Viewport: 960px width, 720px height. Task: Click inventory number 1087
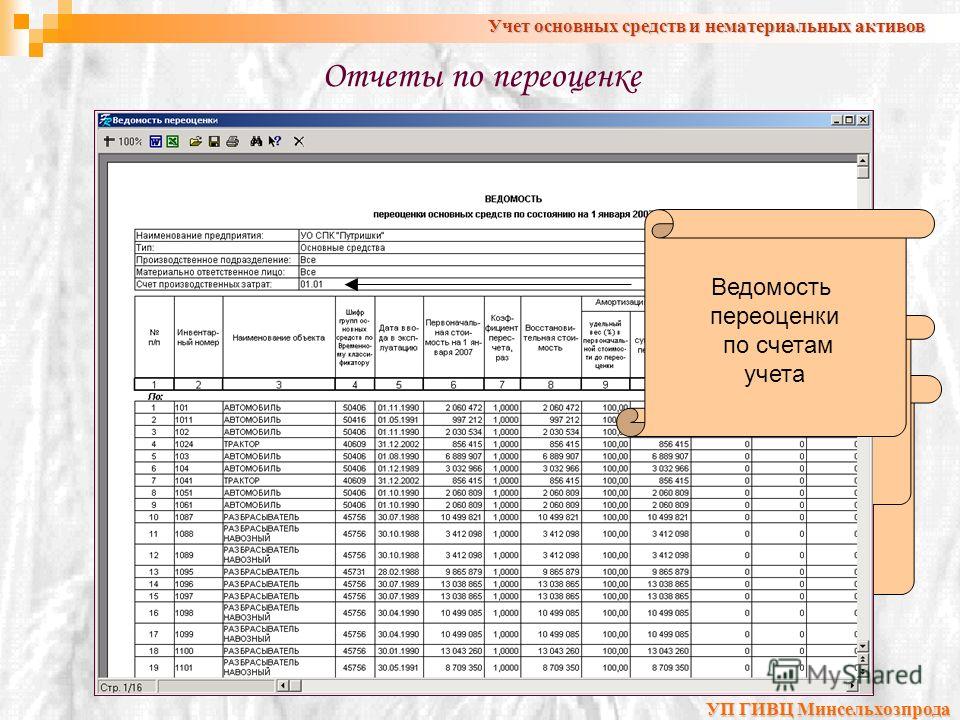tap(184, 517)
